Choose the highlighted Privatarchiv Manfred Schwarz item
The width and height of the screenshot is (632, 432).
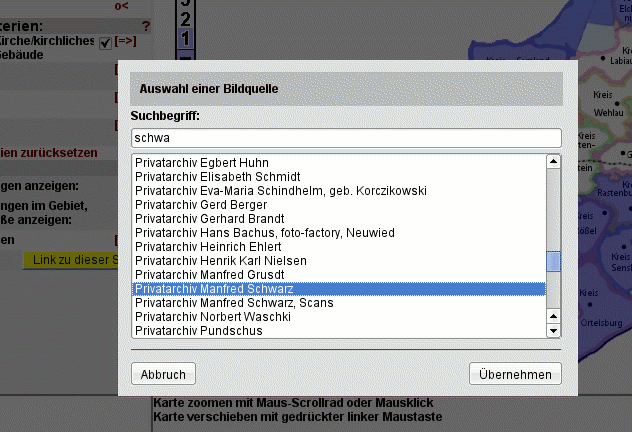214,289
